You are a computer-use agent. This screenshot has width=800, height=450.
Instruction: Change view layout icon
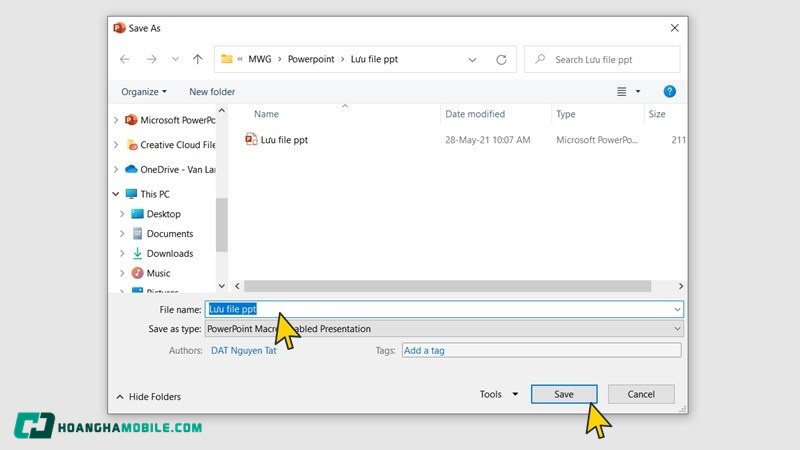click(x=622, y=92)
